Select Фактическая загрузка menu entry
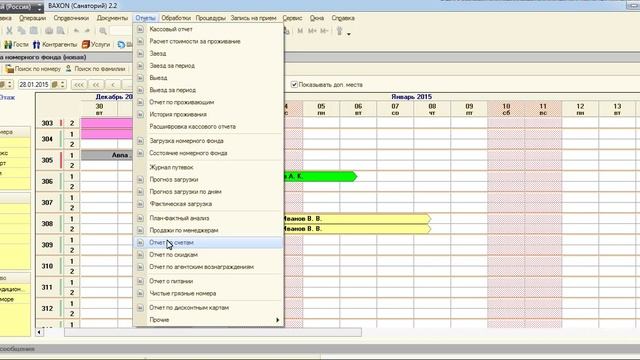The image size is (640, 360). point(209,204)
